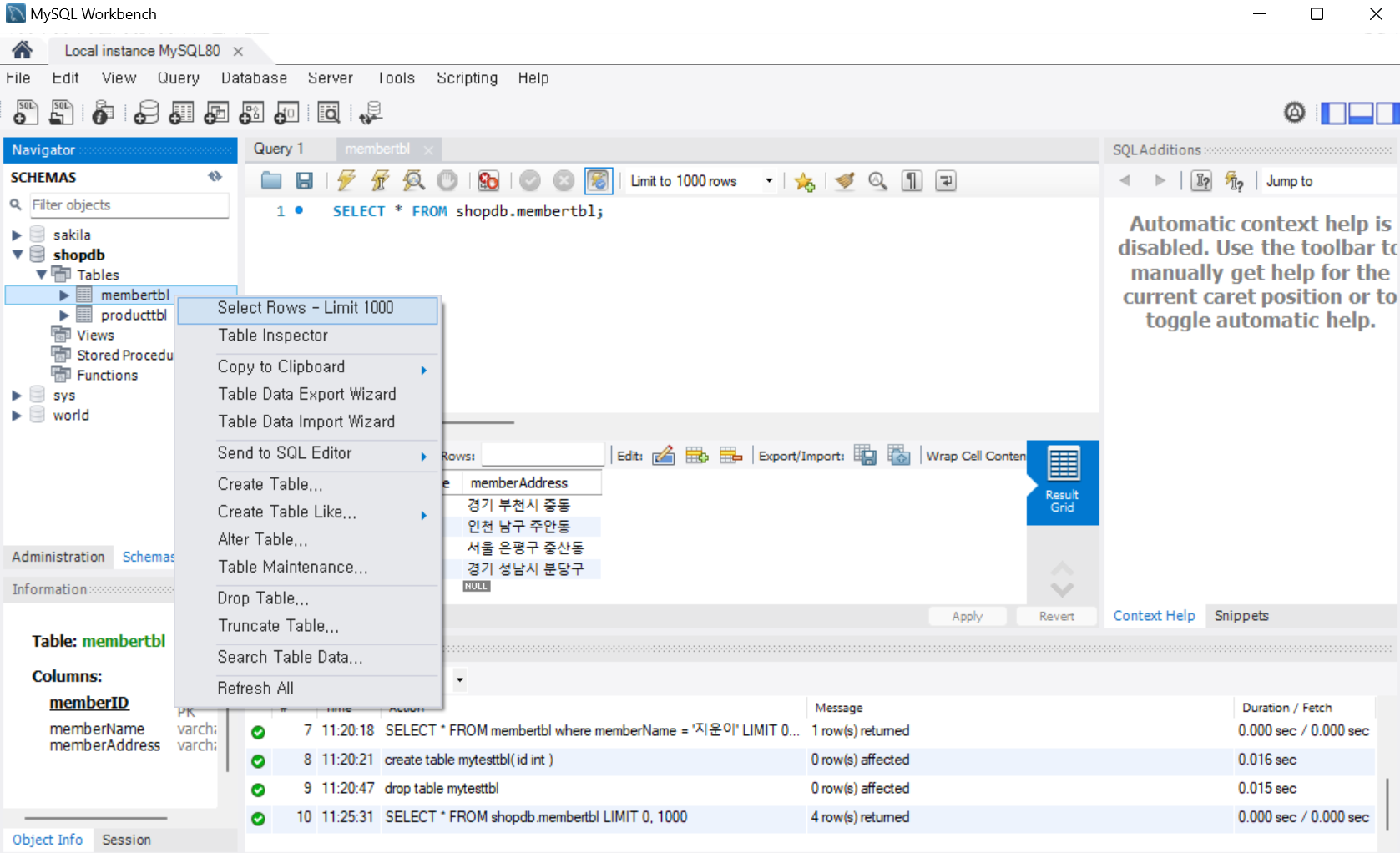Expand the membertbl table node

[x=64, y=295]
